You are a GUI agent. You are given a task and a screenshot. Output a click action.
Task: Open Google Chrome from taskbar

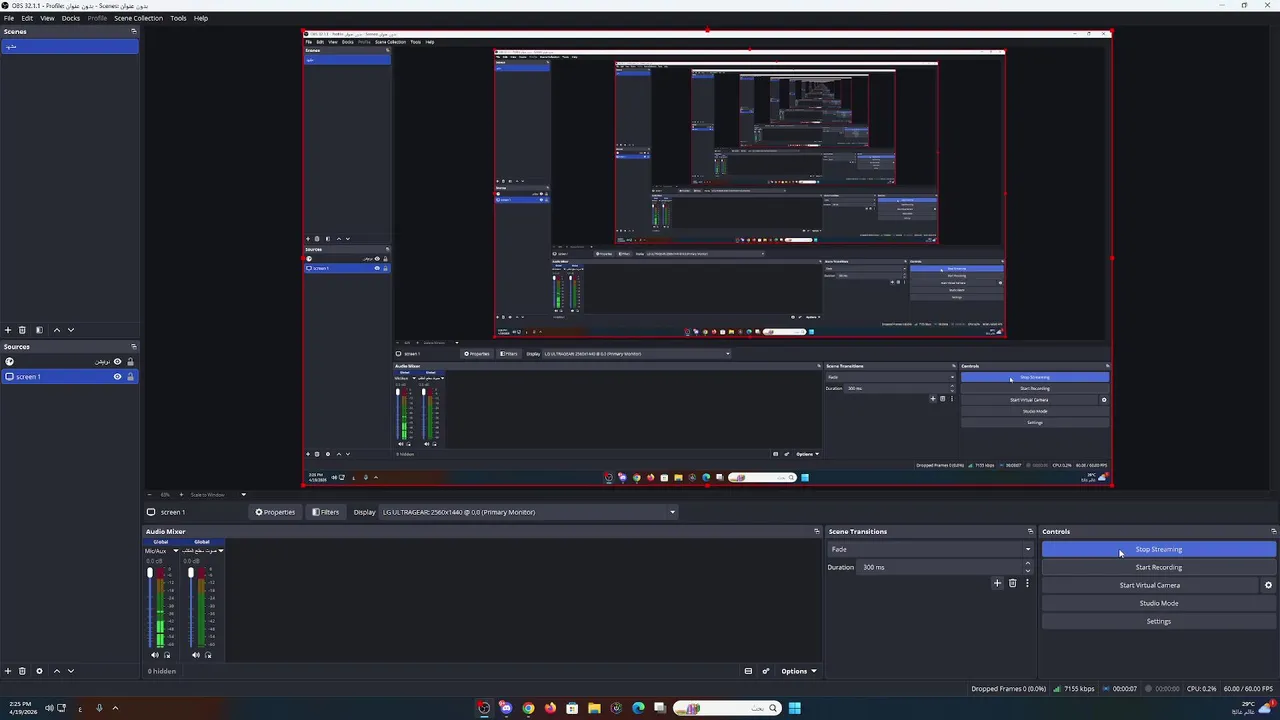point(528,708)
